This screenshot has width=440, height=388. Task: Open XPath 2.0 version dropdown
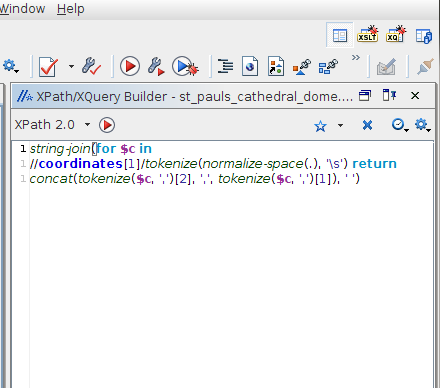87,125
